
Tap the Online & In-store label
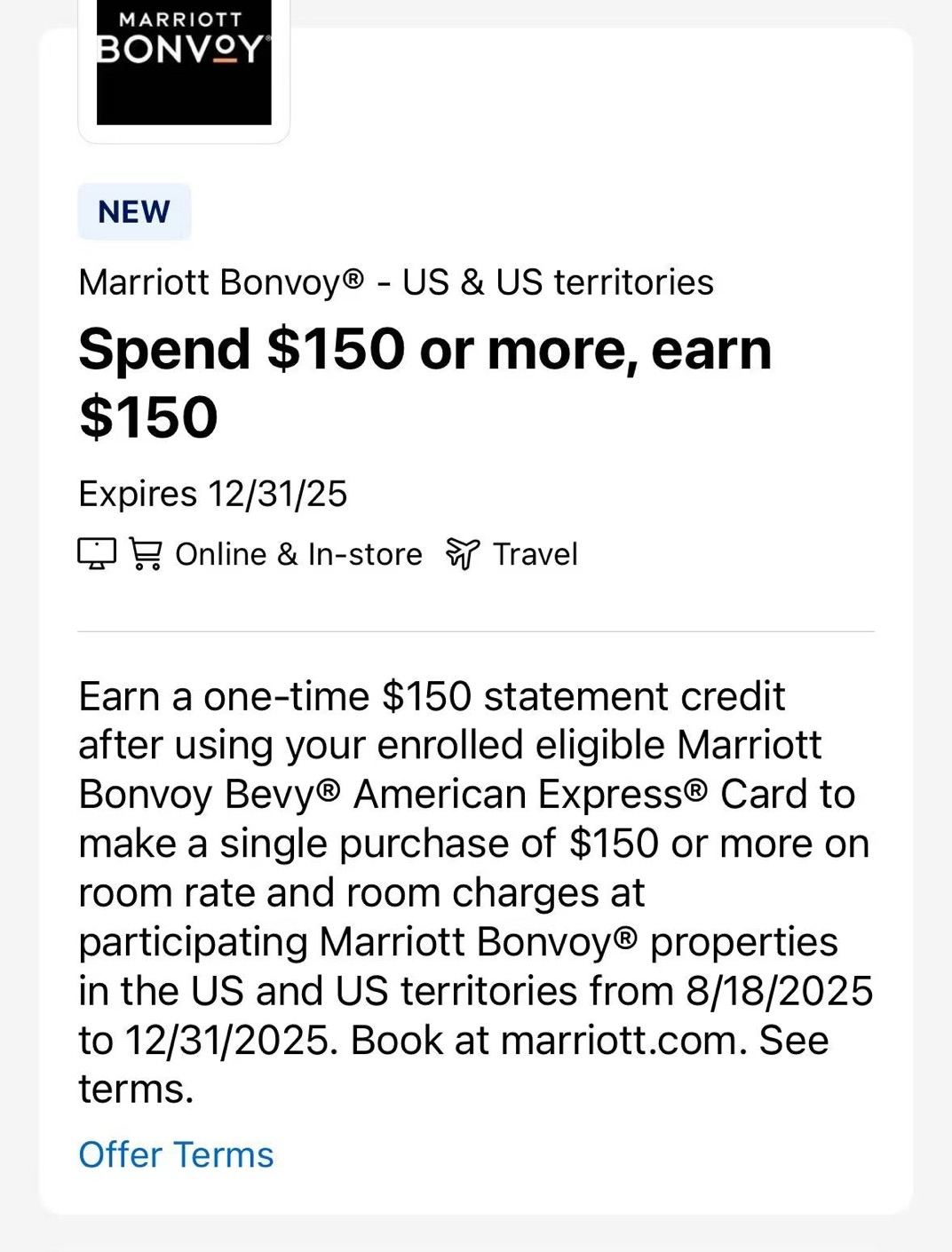(298, 554)
